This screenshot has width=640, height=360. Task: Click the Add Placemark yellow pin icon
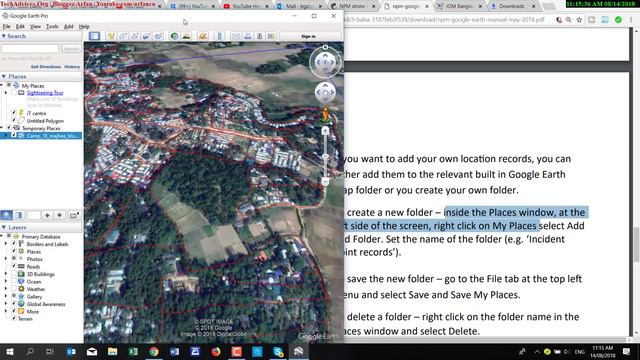(x=111, y=36)
